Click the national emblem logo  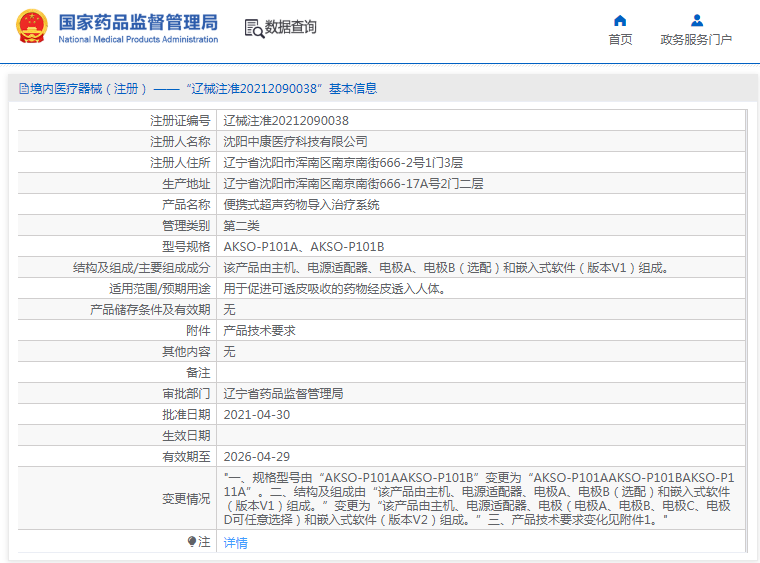[32, 27]
